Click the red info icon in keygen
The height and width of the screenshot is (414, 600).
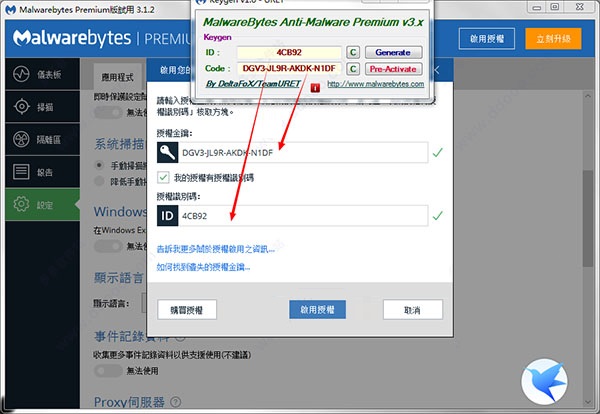tap(315, 88)
